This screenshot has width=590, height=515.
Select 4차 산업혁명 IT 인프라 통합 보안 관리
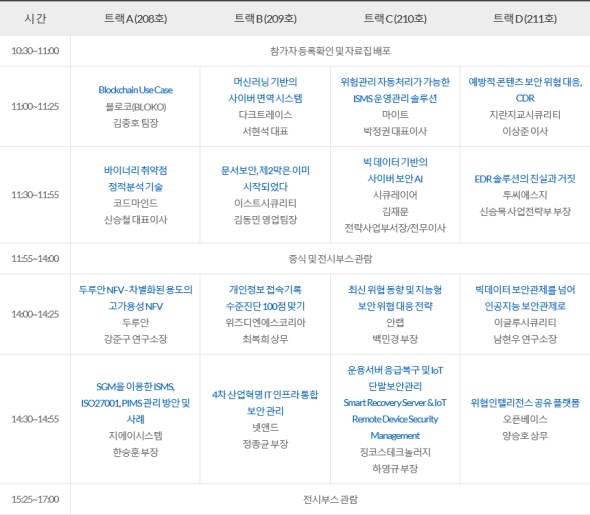pyautogui.click(x=265, y=403)
